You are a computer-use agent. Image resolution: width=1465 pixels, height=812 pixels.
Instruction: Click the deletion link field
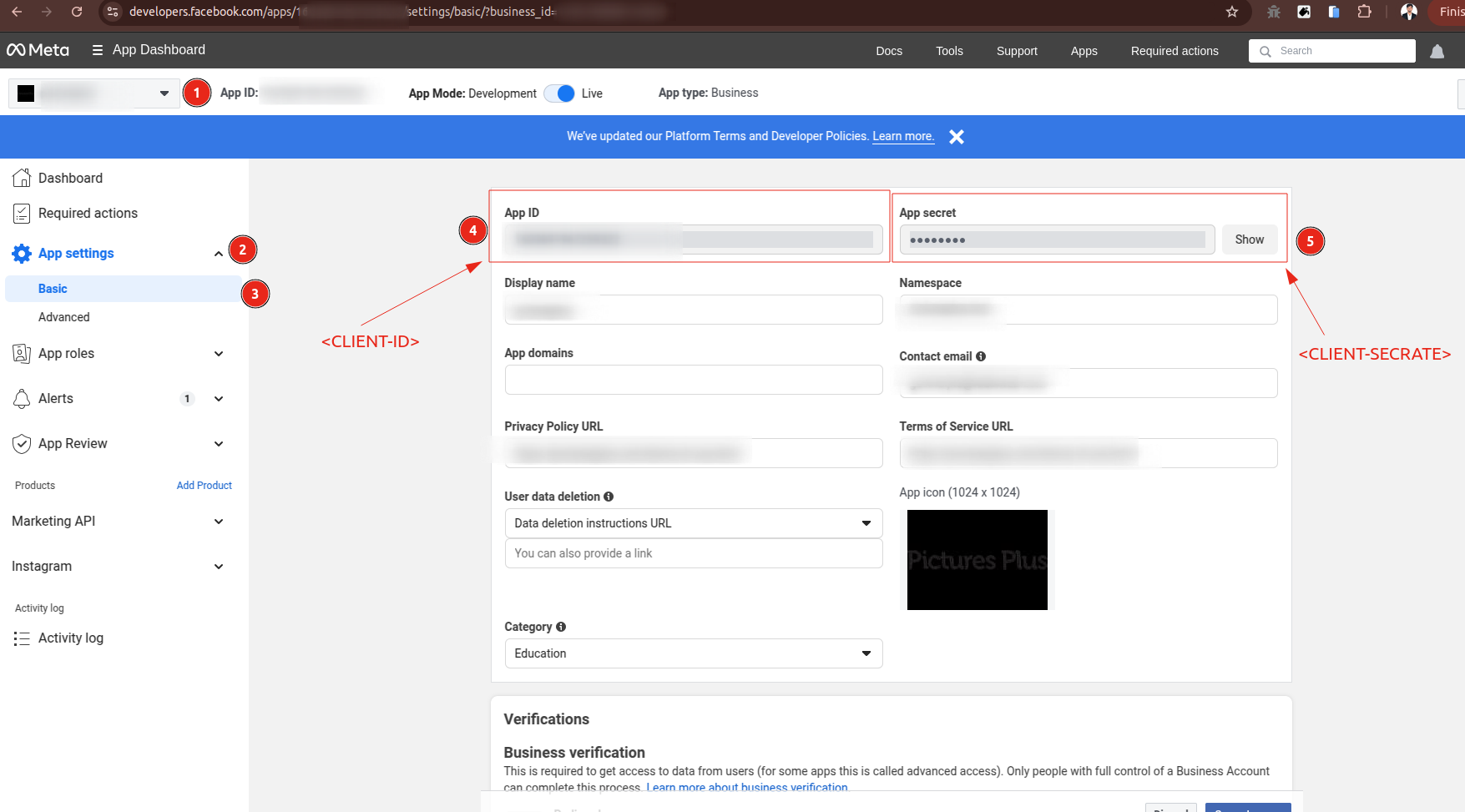[x=694, y=553]
